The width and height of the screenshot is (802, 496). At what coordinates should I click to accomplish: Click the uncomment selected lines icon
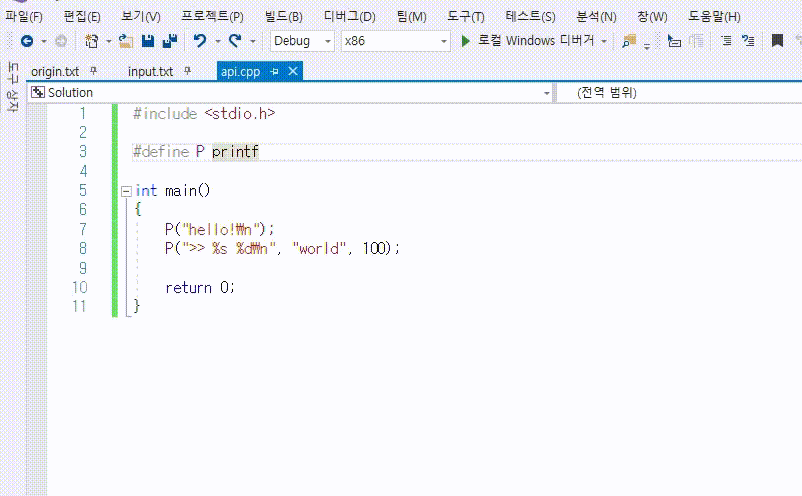(x=748, y=41)
